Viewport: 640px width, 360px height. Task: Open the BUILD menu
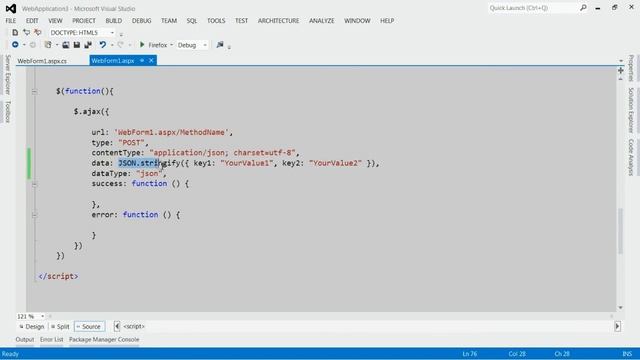point(113,20)
